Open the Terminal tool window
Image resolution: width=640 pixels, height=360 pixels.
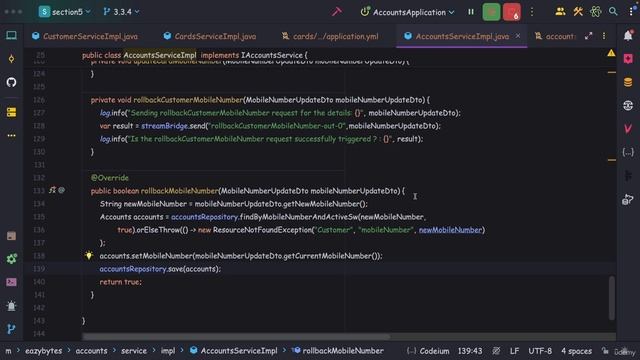coord(11,282)
